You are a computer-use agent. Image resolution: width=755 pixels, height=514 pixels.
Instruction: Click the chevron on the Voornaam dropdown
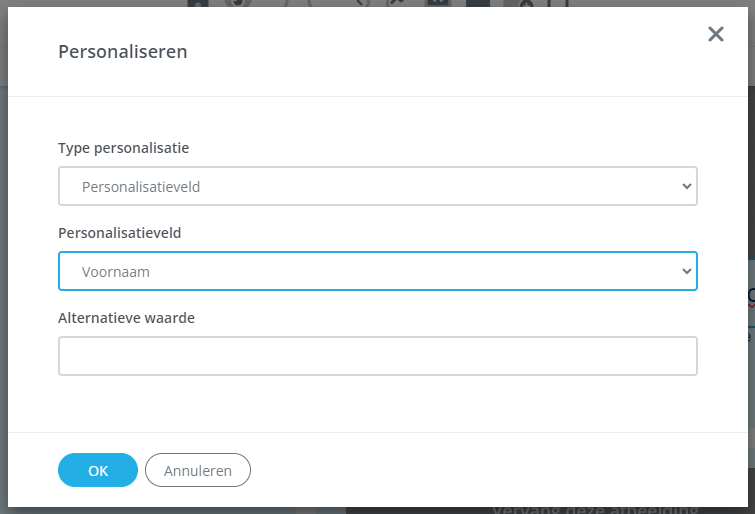pyautogui.click(x=685, y=271)
